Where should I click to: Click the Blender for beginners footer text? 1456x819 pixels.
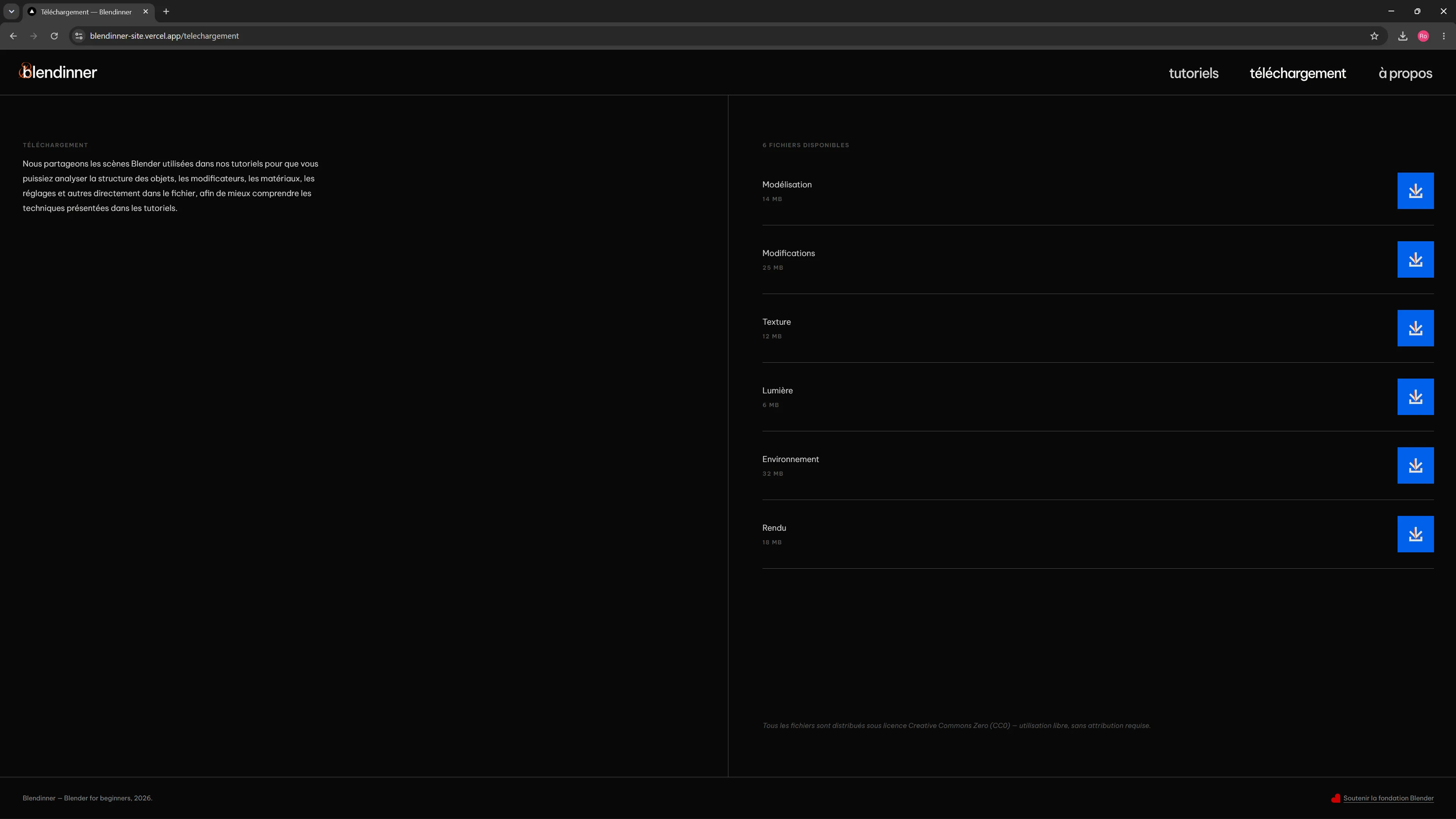pyautogui.click(x=88, y=798)
